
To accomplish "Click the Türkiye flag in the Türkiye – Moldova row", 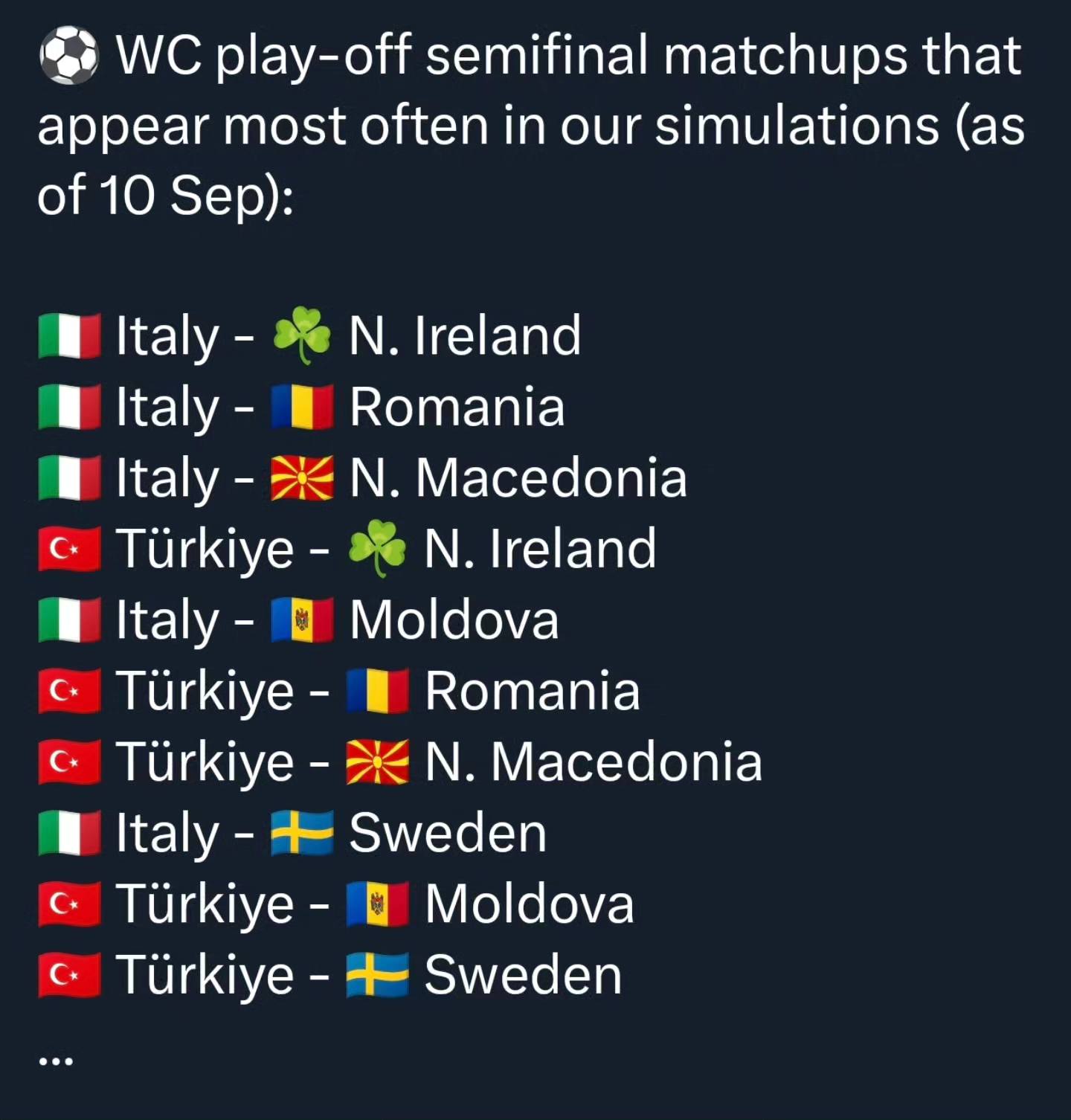I will [69, 904].
